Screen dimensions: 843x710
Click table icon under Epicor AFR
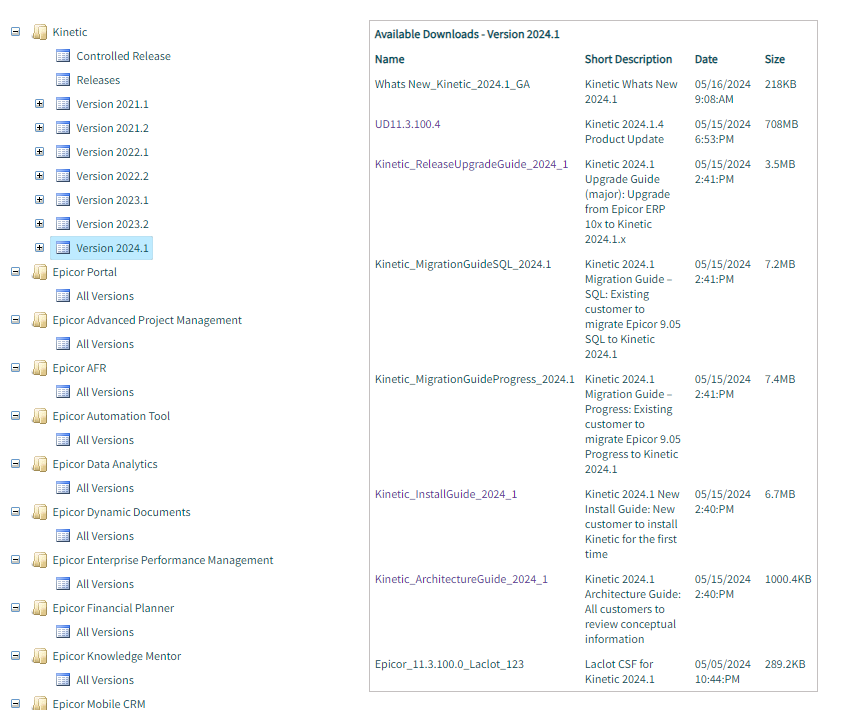click(x=63, y=392)
